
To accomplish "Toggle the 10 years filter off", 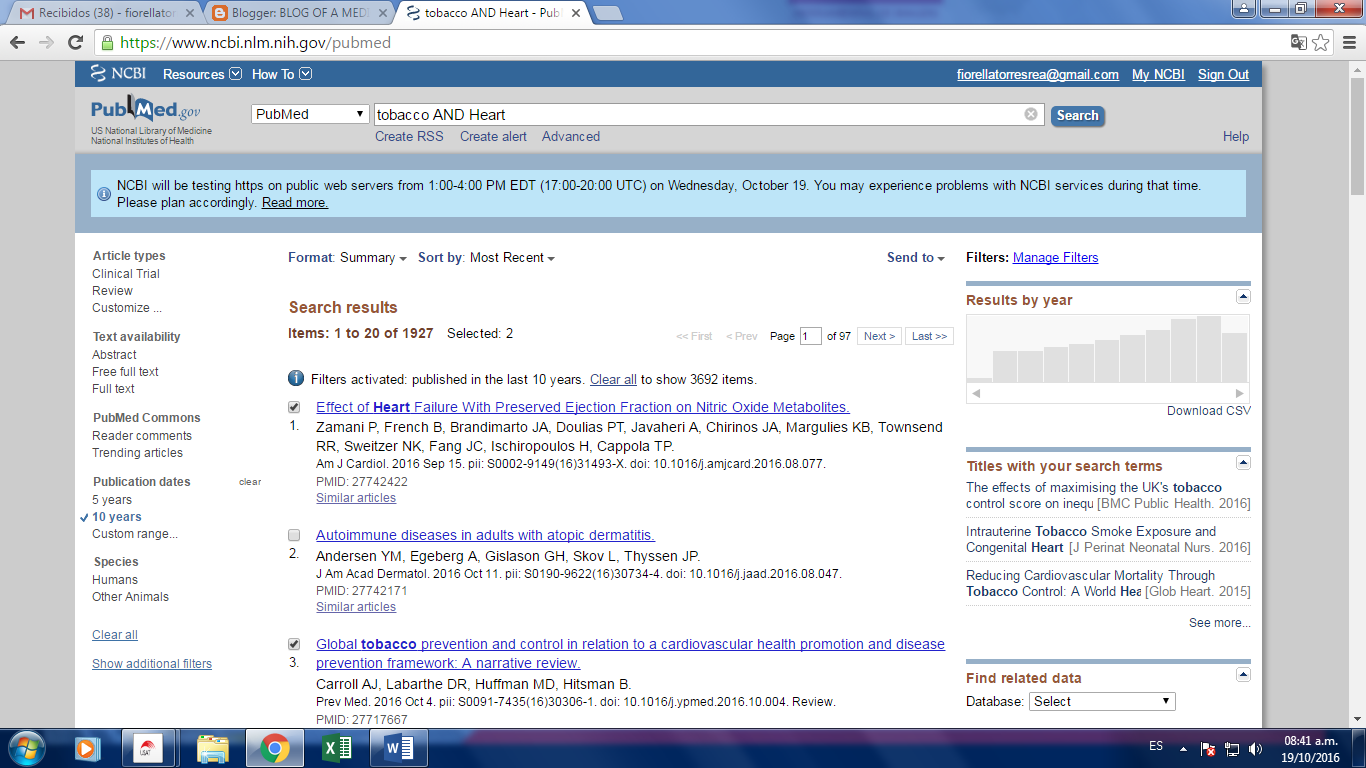I will click(x=117, y=517).
